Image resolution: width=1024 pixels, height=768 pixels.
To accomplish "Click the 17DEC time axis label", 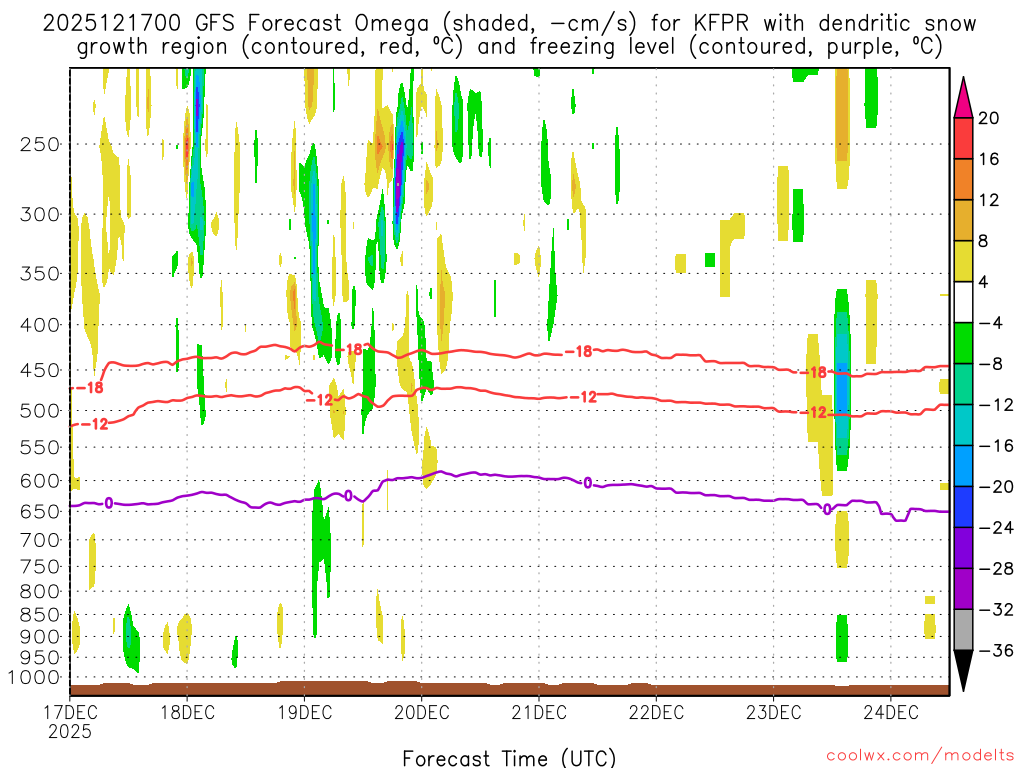I will [70, 712].
